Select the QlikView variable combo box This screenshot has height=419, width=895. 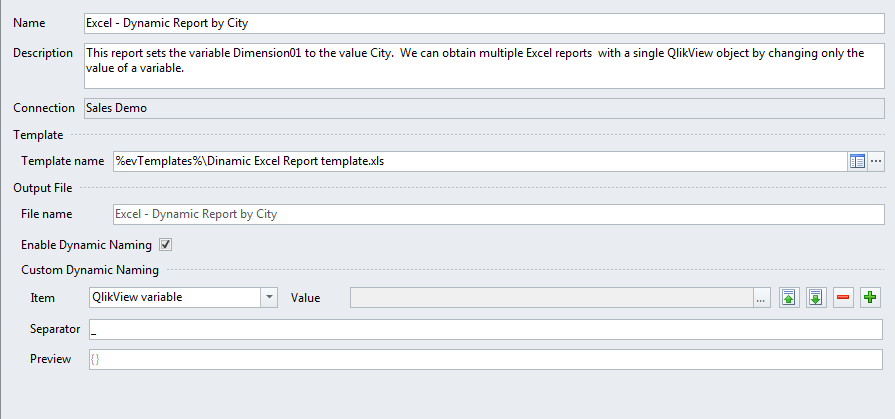pyautogui.click(x=183, y=297)
